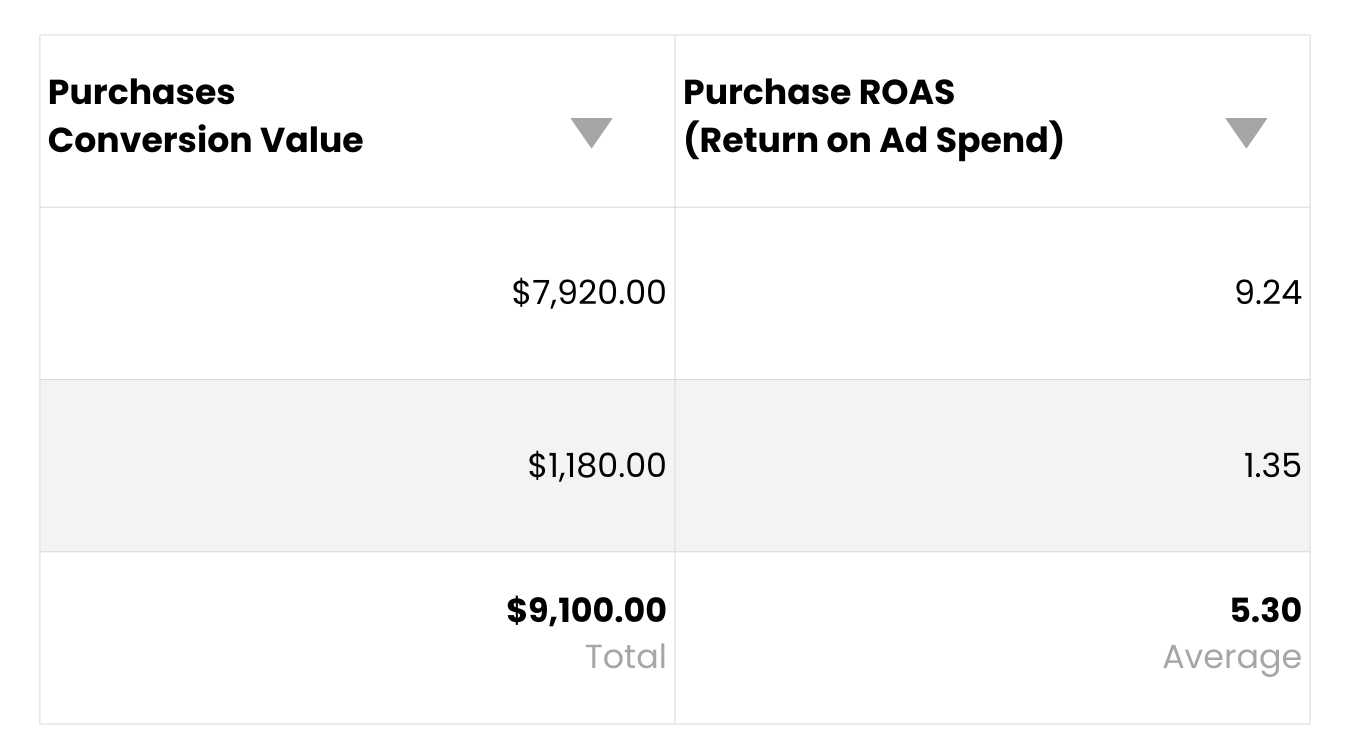This screenshot has width=1350, height=745.
Task: Click the Total label
Action: pos(626,657)
